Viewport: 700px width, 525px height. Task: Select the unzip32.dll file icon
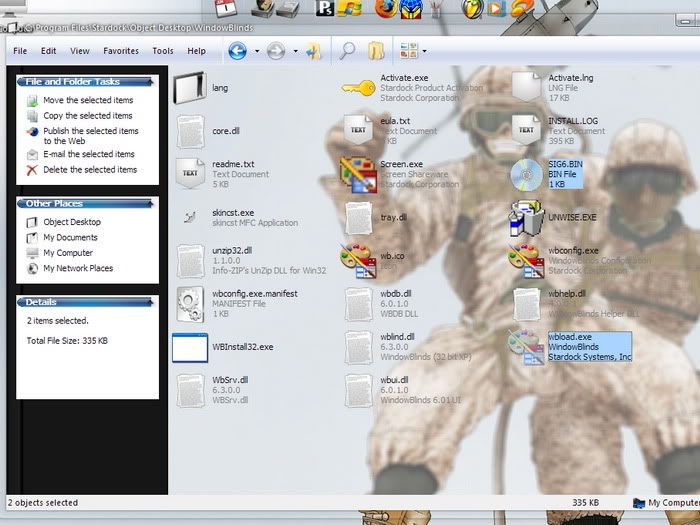tap(191, 261)
